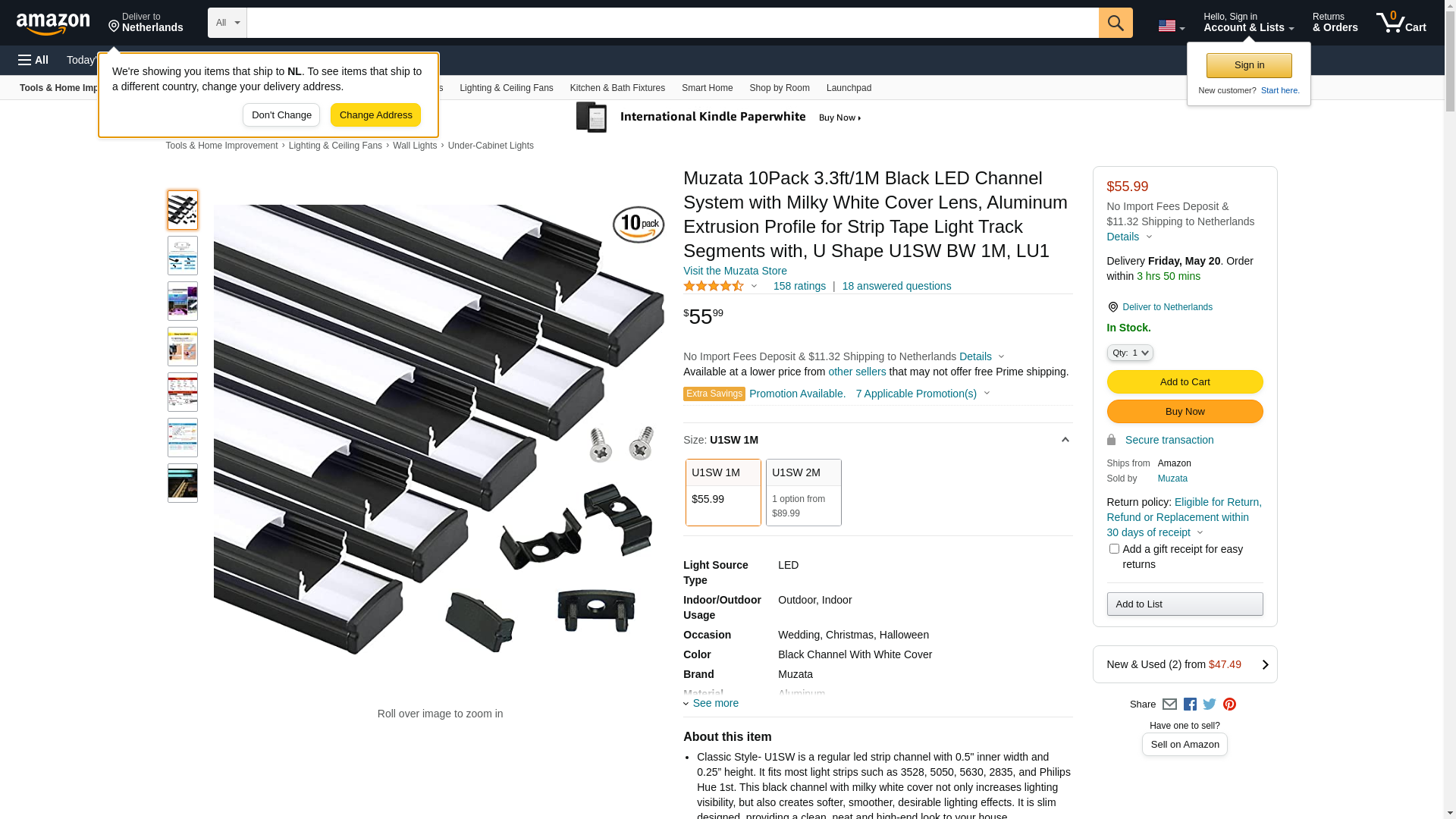Pin the product on Pinterest

pyautogui.click(x=1229, y=704)
